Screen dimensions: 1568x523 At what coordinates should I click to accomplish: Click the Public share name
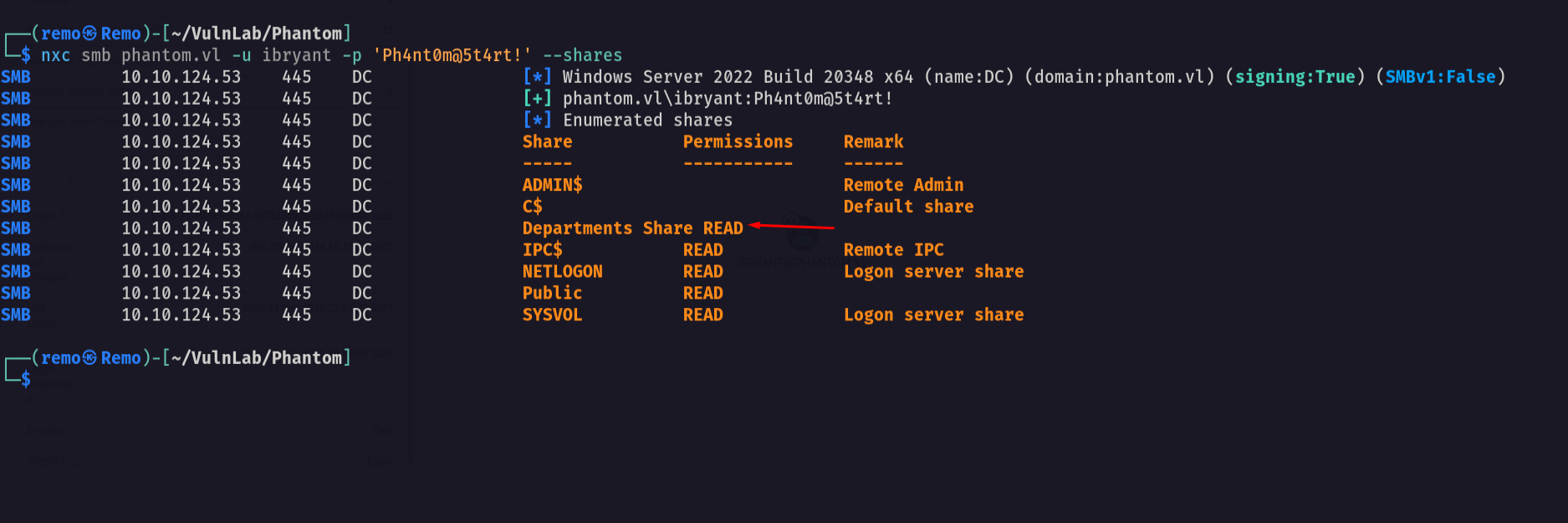click(552, 294)
